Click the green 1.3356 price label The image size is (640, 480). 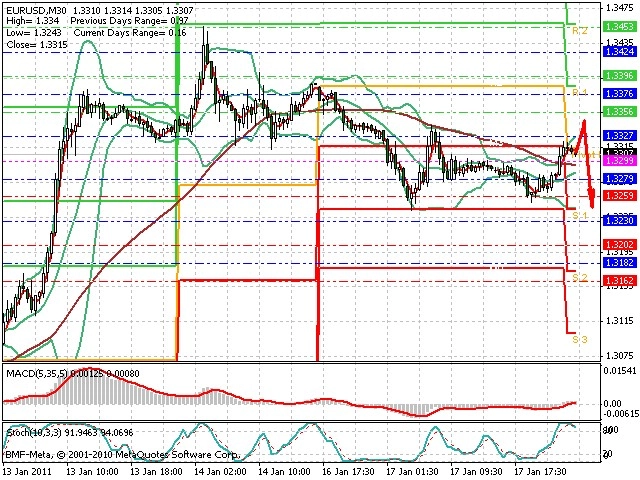click(620, 111)
